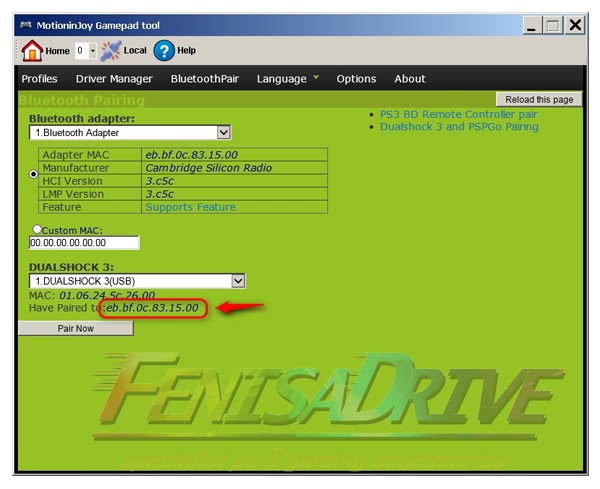Click the Cambridge Silicon Radio manufacturer cell
Viewport: 600px width, 489px height.
(234, 168)
